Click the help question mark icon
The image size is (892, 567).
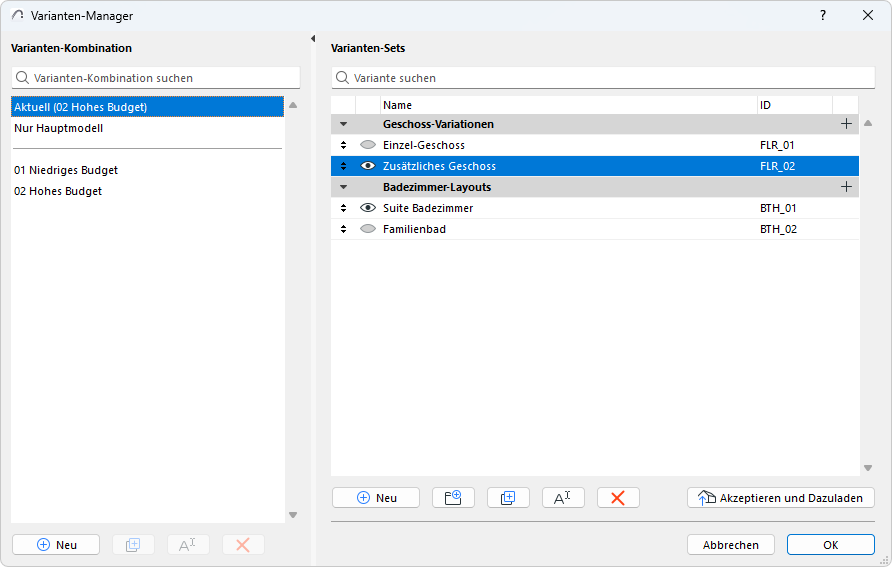[x=823, y=15]
